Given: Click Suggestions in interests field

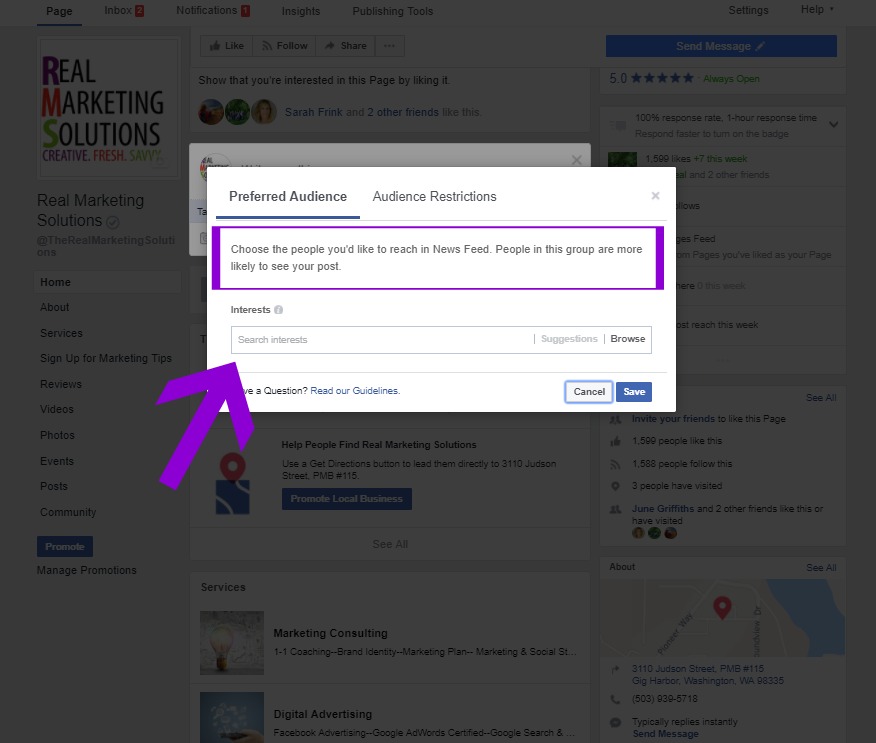Looking at the screenshot, I should pyautogui.click(x=569, y=339).
